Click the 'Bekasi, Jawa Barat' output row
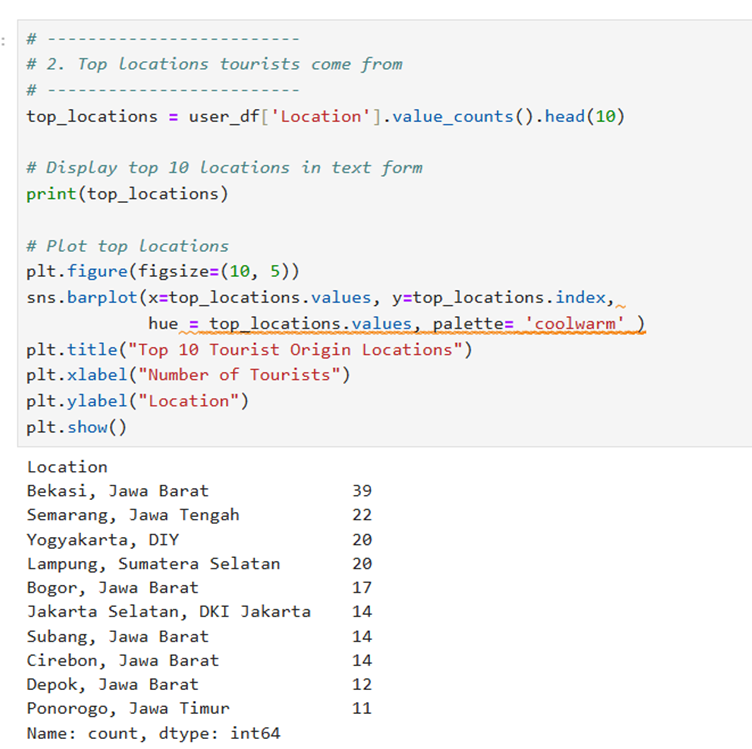This screenshot has width=752, height=749. pyautogui.click(x=118, y=491)
